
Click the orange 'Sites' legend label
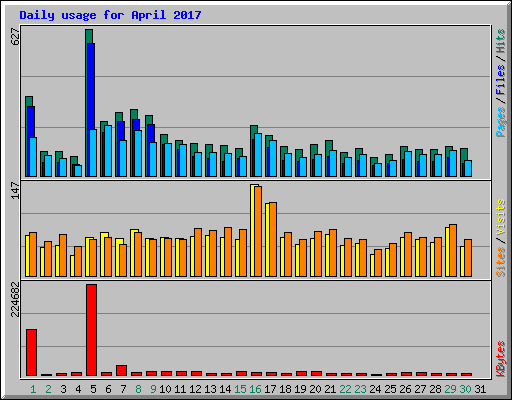(501, 262)
